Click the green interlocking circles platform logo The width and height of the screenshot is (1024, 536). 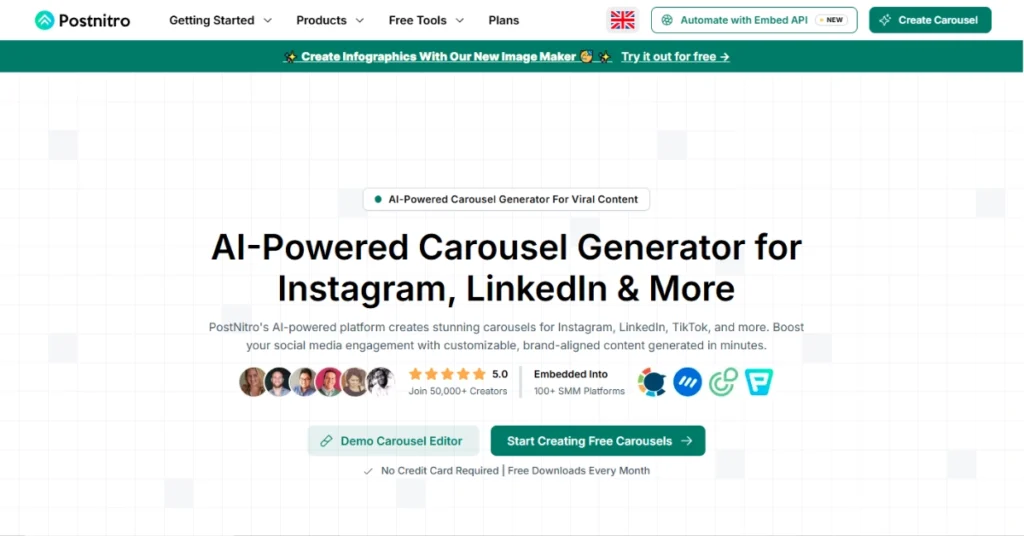point(722,382)
